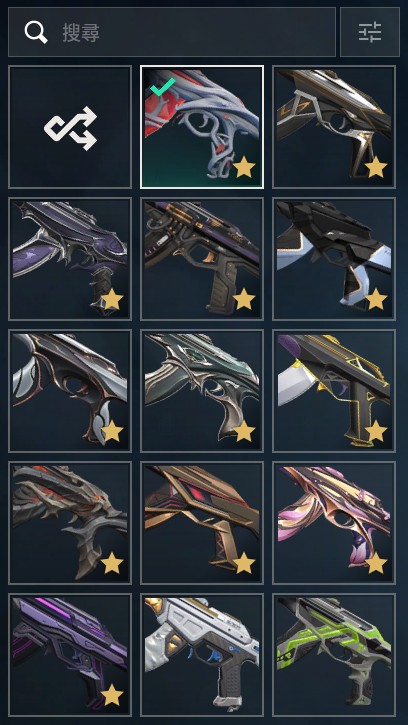Select the teal ornate bladed skin

pos(202,391)
